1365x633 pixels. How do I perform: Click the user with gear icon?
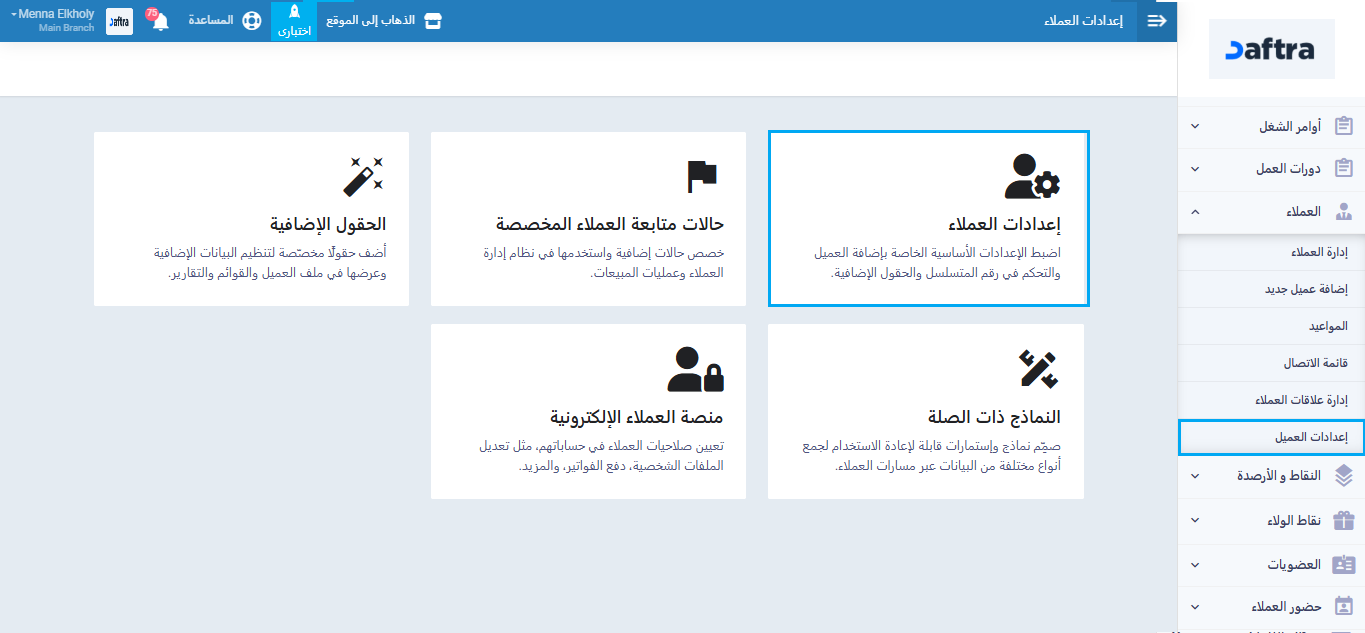point(1032,176)
